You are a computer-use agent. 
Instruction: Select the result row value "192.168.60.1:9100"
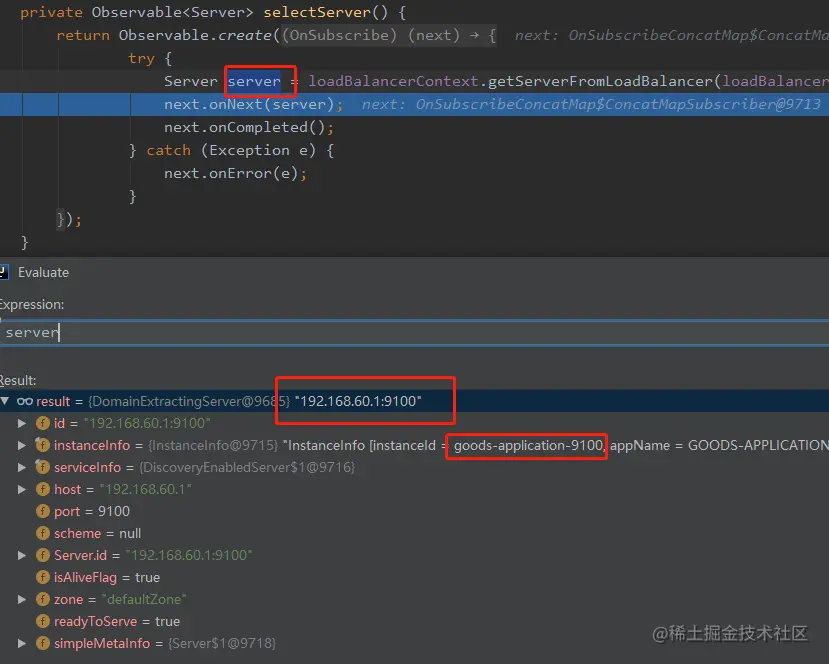pyautogui.click(x=358, y=401)
